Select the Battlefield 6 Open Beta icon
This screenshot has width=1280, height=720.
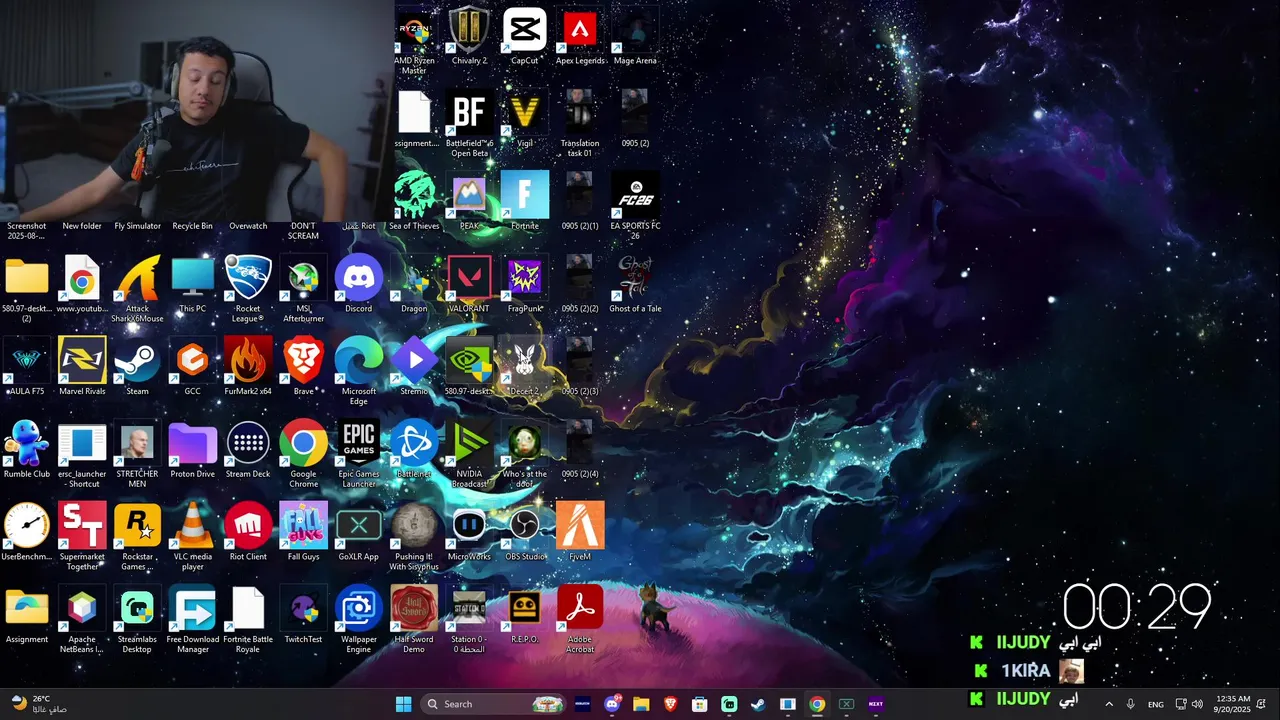click(469, 113)
